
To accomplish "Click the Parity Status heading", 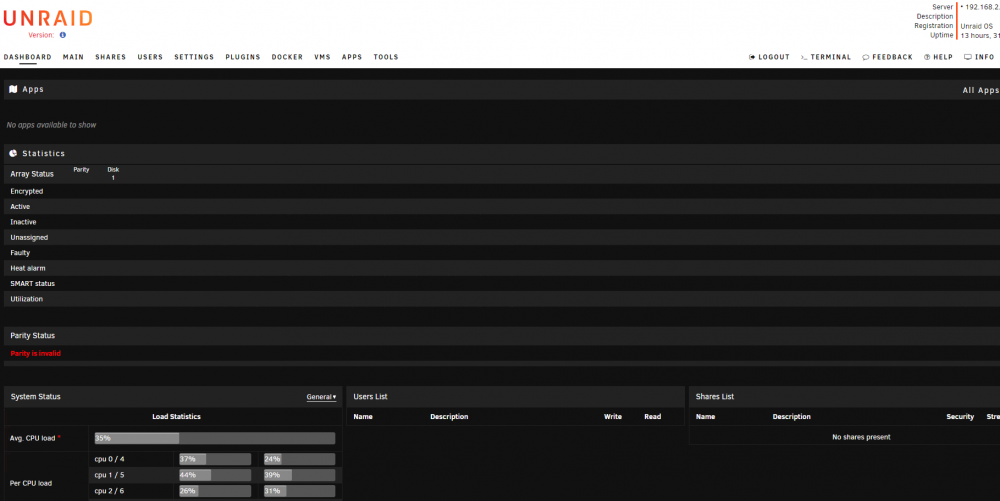I will pos(33,335).
